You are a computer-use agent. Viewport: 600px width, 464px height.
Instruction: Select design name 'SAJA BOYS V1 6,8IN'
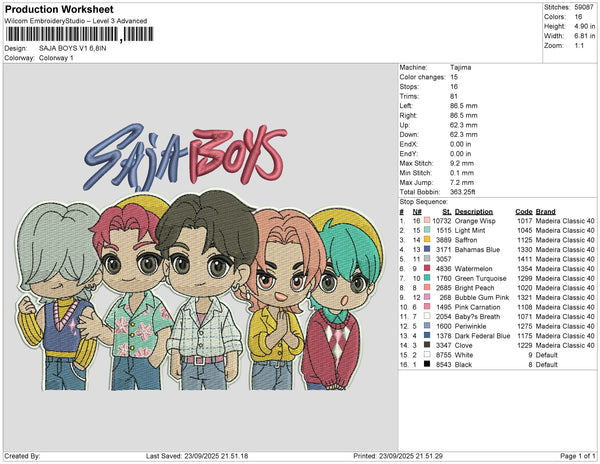click(73, 49)
